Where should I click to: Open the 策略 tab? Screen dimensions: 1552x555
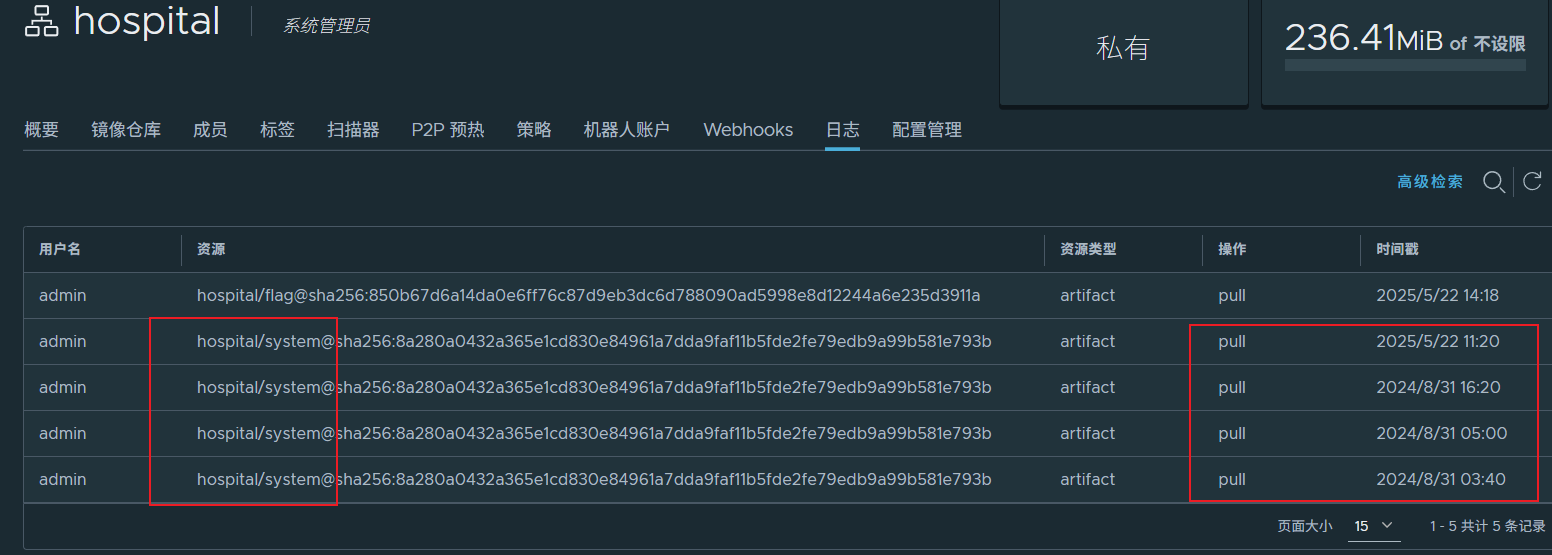point(534,130)
